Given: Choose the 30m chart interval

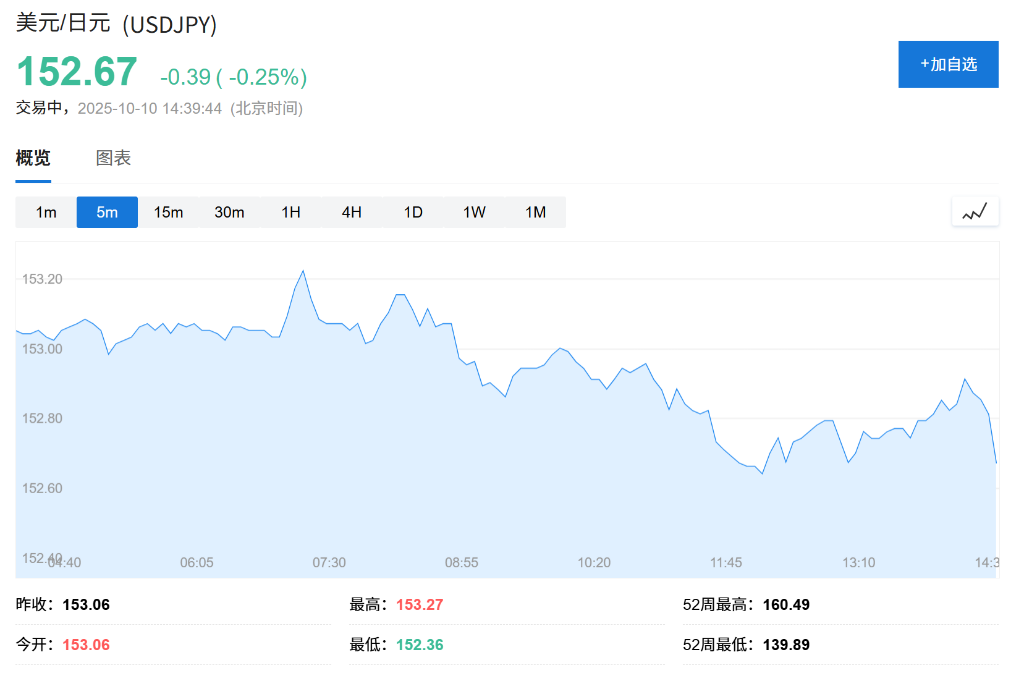Looking at the screenshot, I should [229, 212].
